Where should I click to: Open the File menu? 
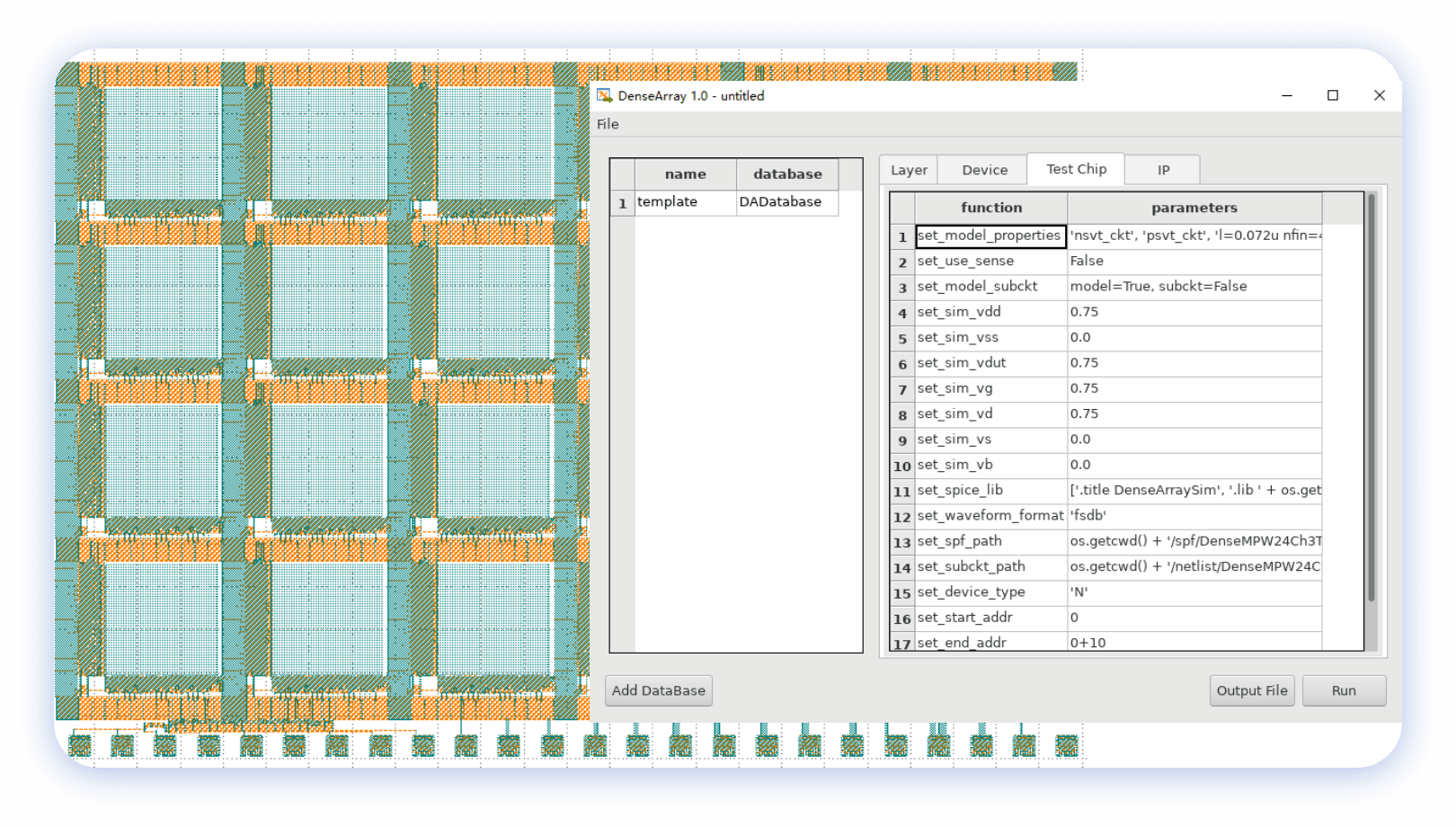tap(608, 124)
